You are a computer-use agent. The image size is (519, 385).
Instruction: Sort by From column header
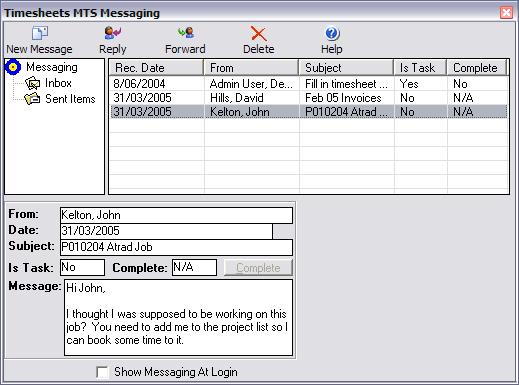pos(251,68)
